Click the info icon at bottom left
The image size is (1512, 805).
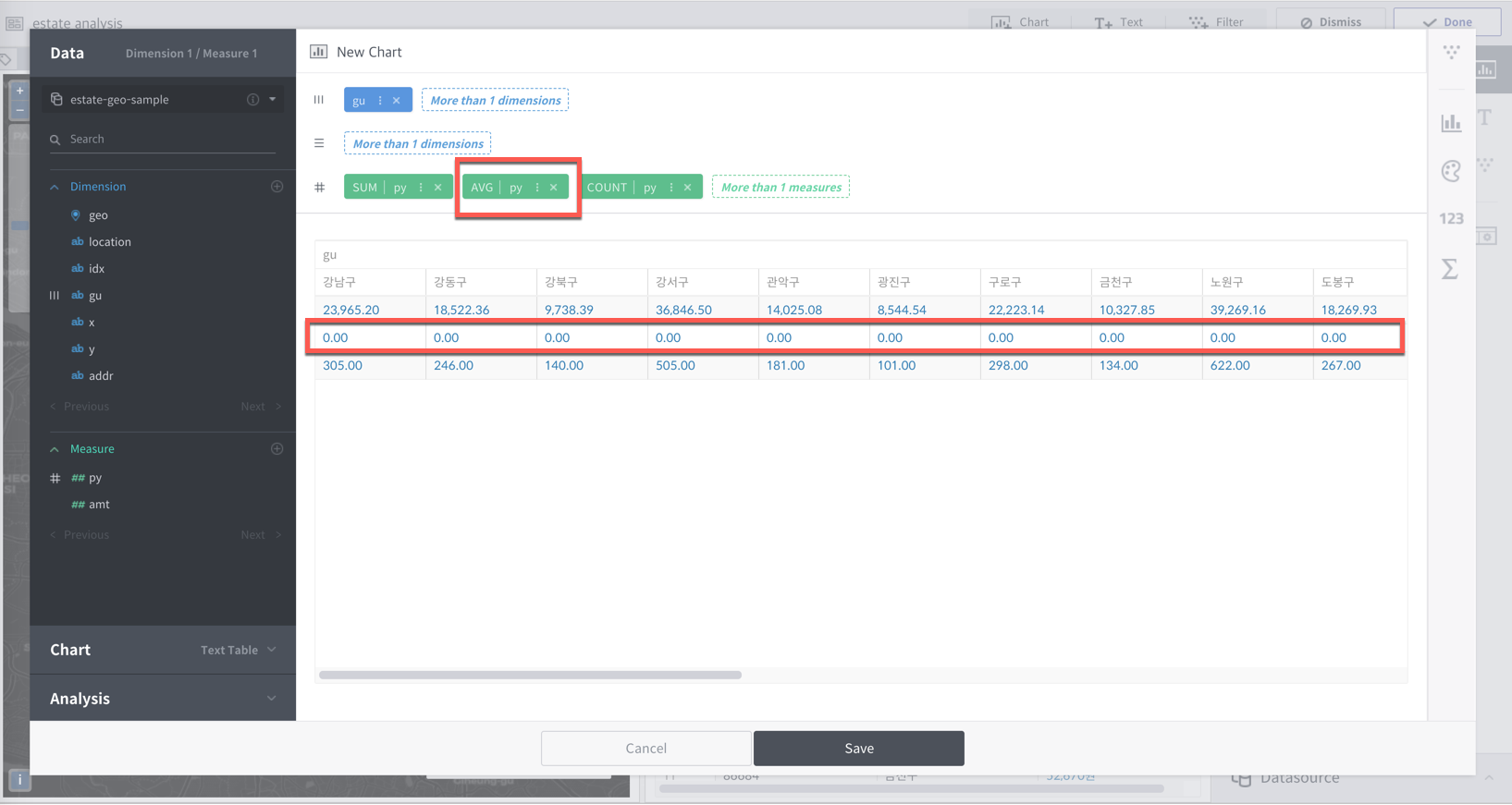click(19, 780)
